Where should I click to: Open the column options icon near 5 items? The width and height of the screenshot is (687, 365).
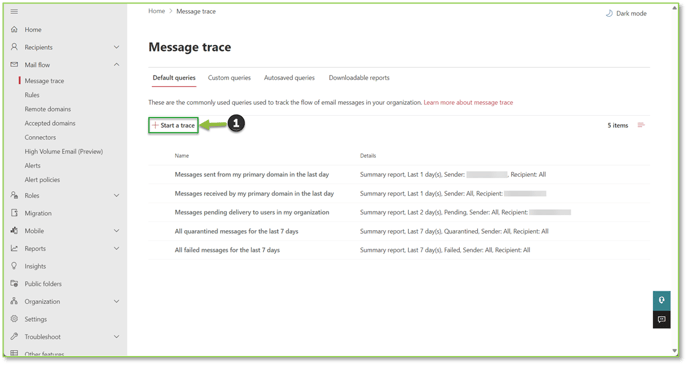point(641,125)
